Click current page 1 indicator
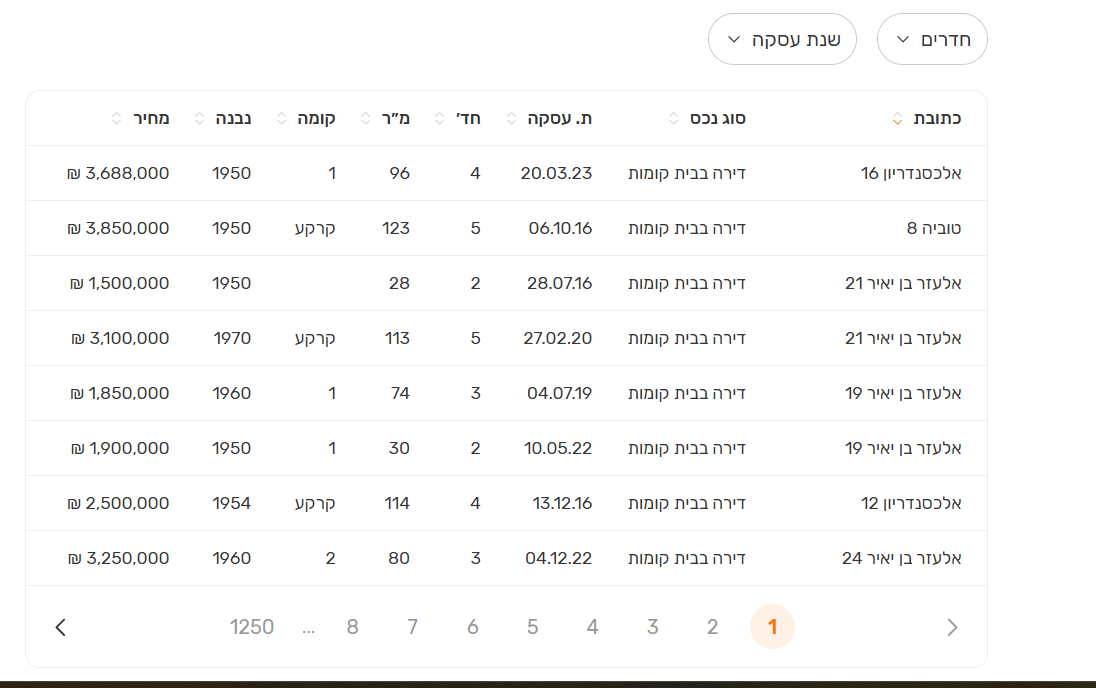1096x688 pixels. pos(772,627)
